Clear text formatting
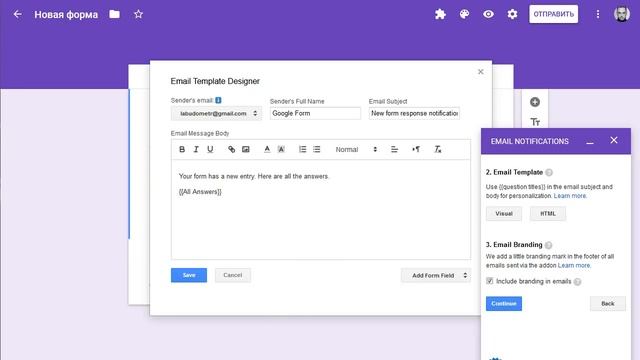The image size is (640, 360). (x=438, y=149)
